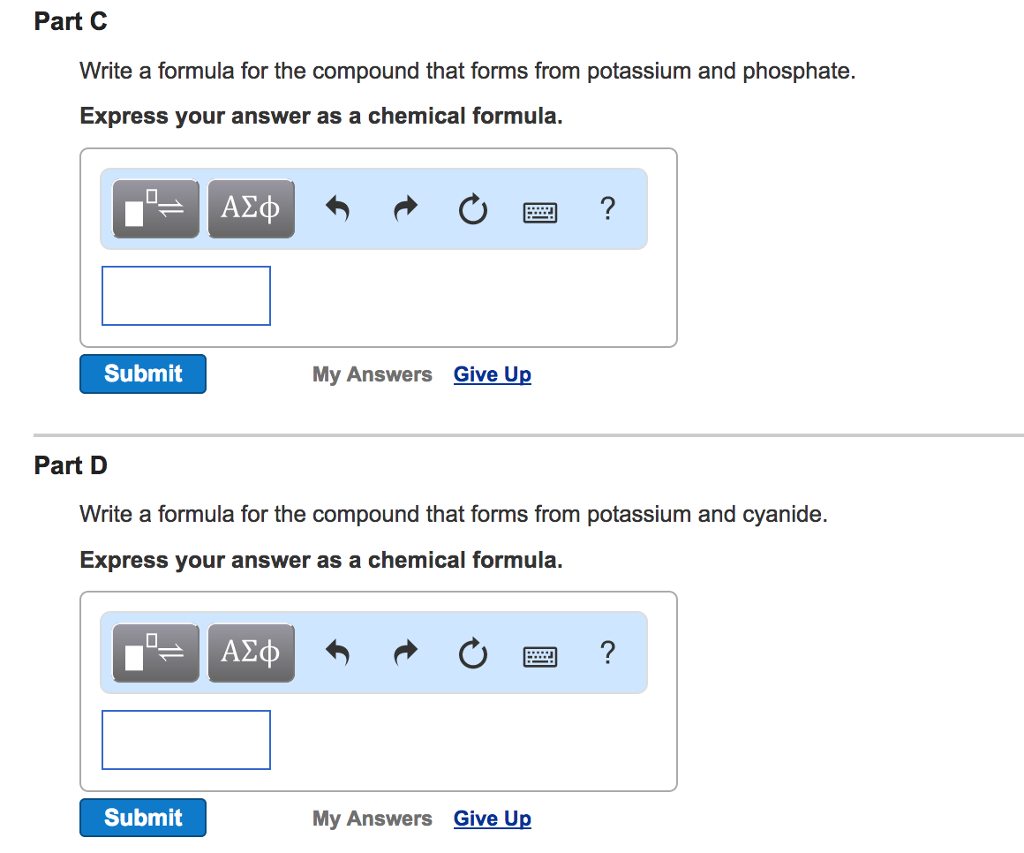Open help via question mark in Part D
The image size is (1024, 853).
coord(607,653)
